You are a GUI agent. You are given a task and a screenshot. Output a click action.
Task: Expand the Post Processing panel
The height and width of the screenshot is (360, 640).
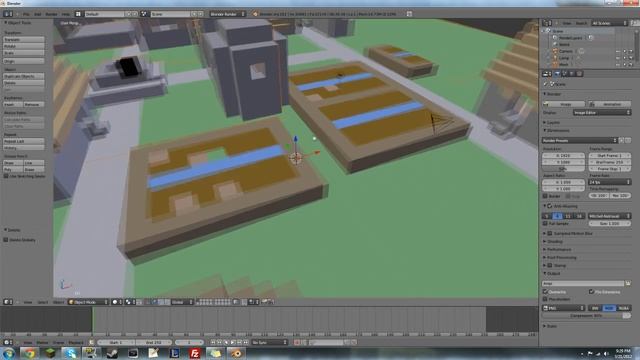[x=561, y=258]
